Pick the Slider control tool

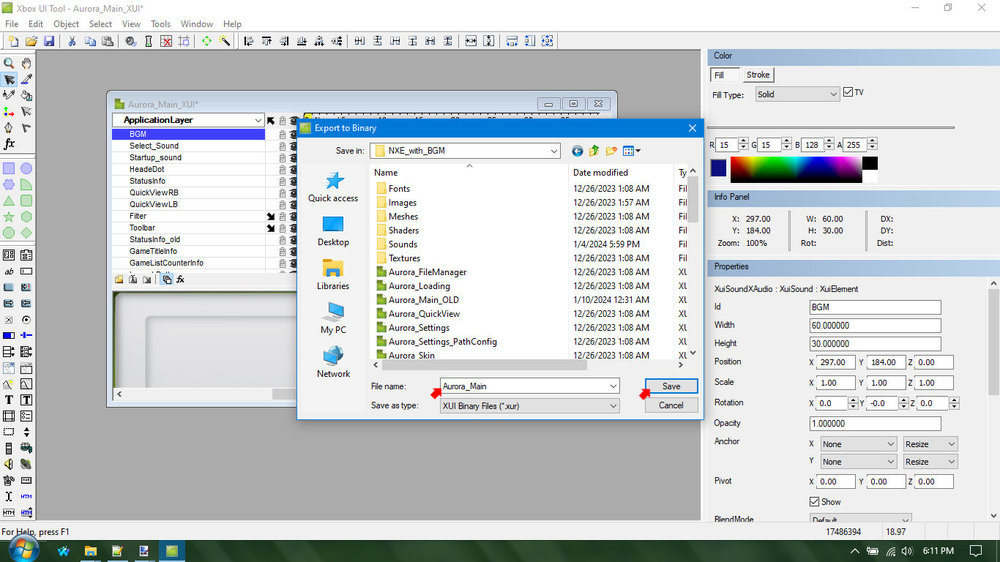pyautogui.click(x=26, y=336)
